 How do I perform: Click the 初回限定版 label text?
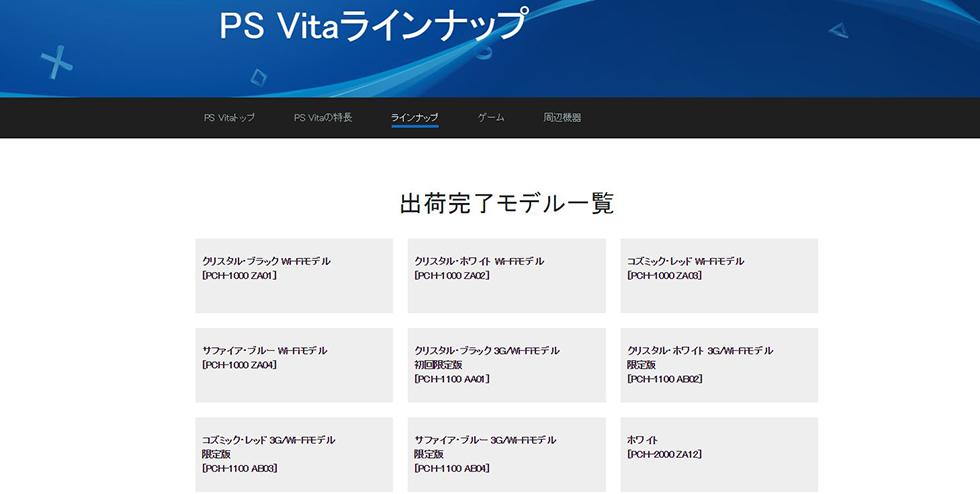point(438,365)
